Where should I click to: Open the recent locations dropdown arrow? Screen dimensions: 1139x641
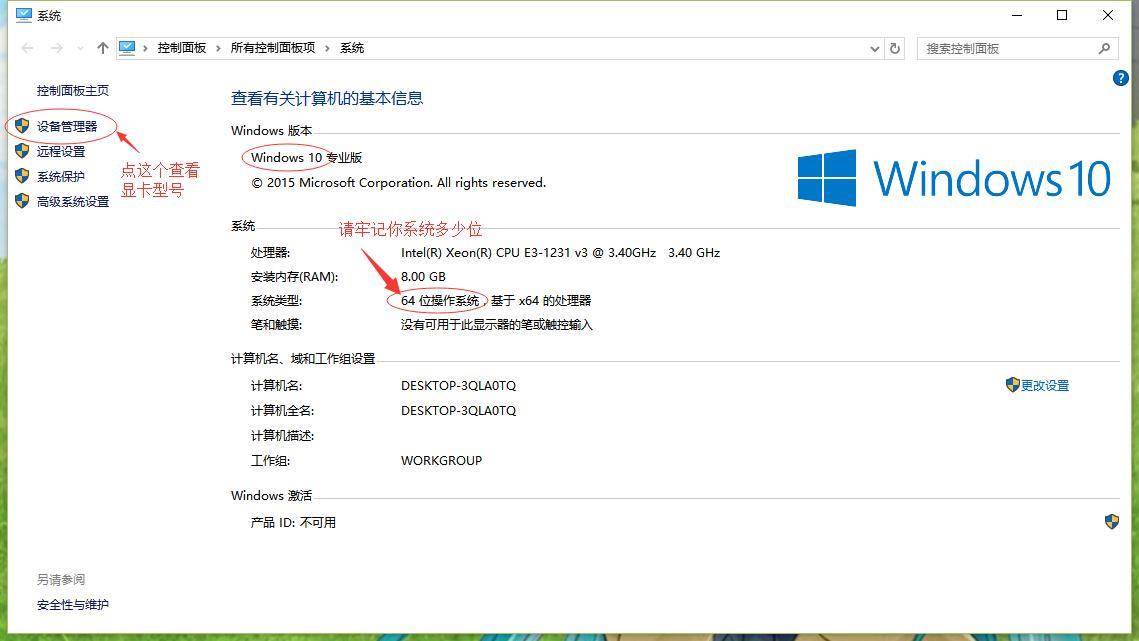click(79, 48)
